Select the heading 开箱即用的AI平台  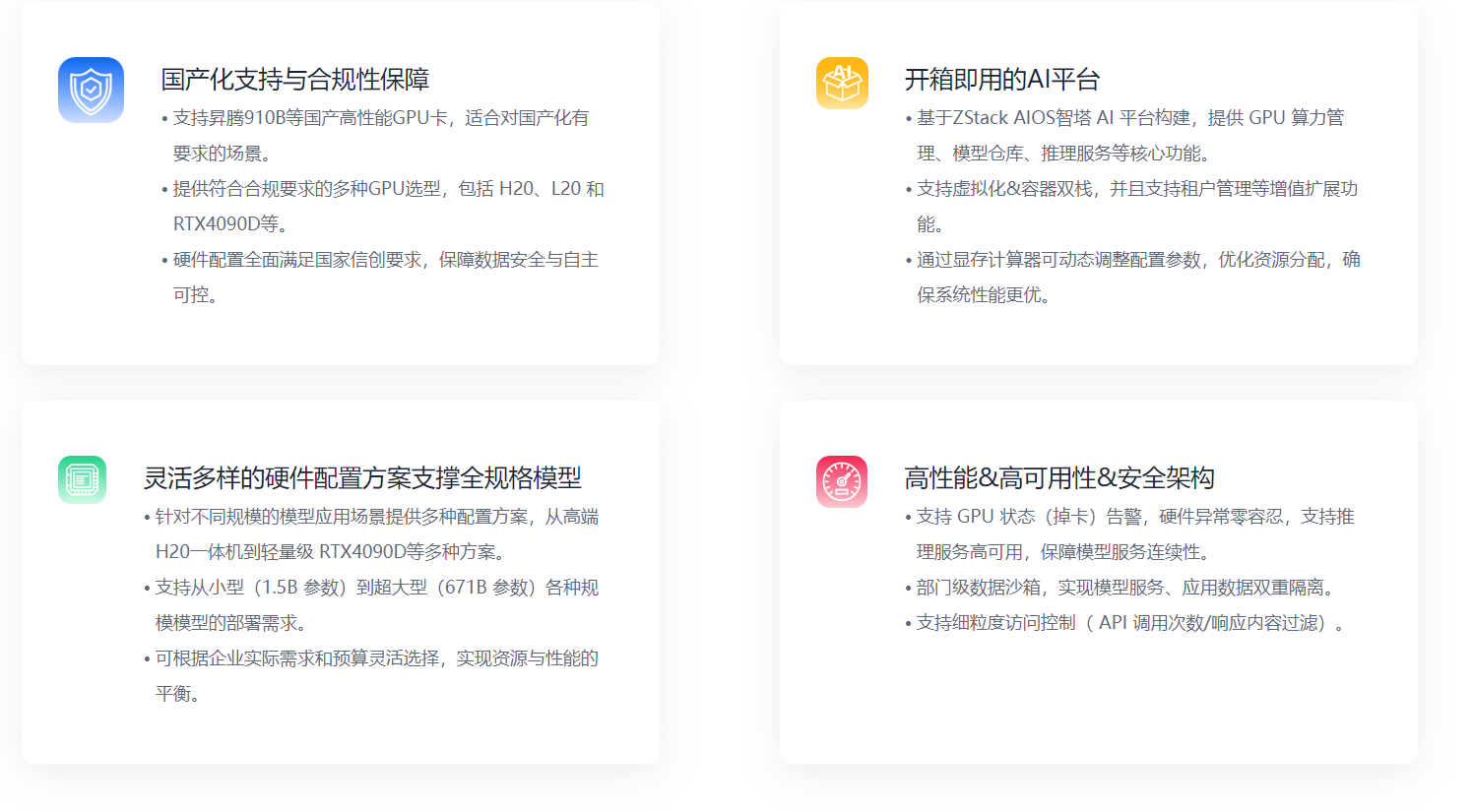(1001, 80)
